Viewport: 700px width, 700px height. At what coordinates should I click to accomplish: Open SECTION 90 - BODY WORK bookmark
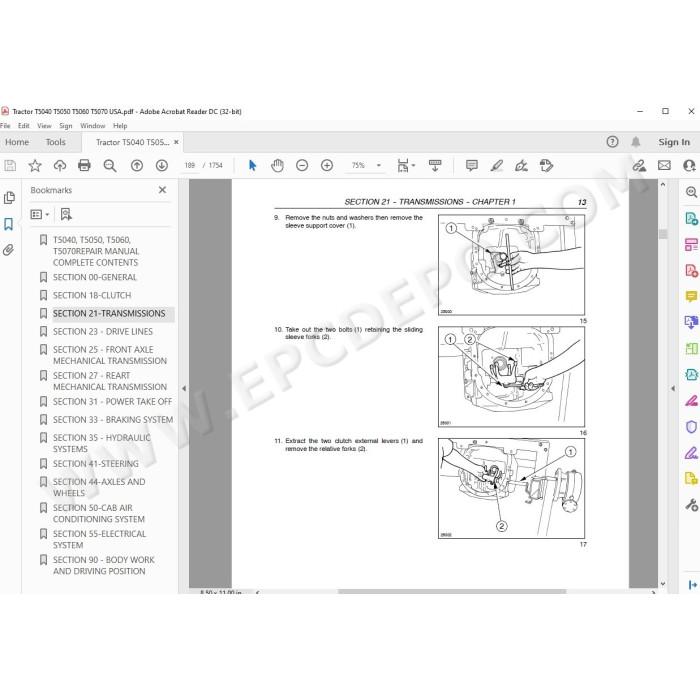pos(104,565)
